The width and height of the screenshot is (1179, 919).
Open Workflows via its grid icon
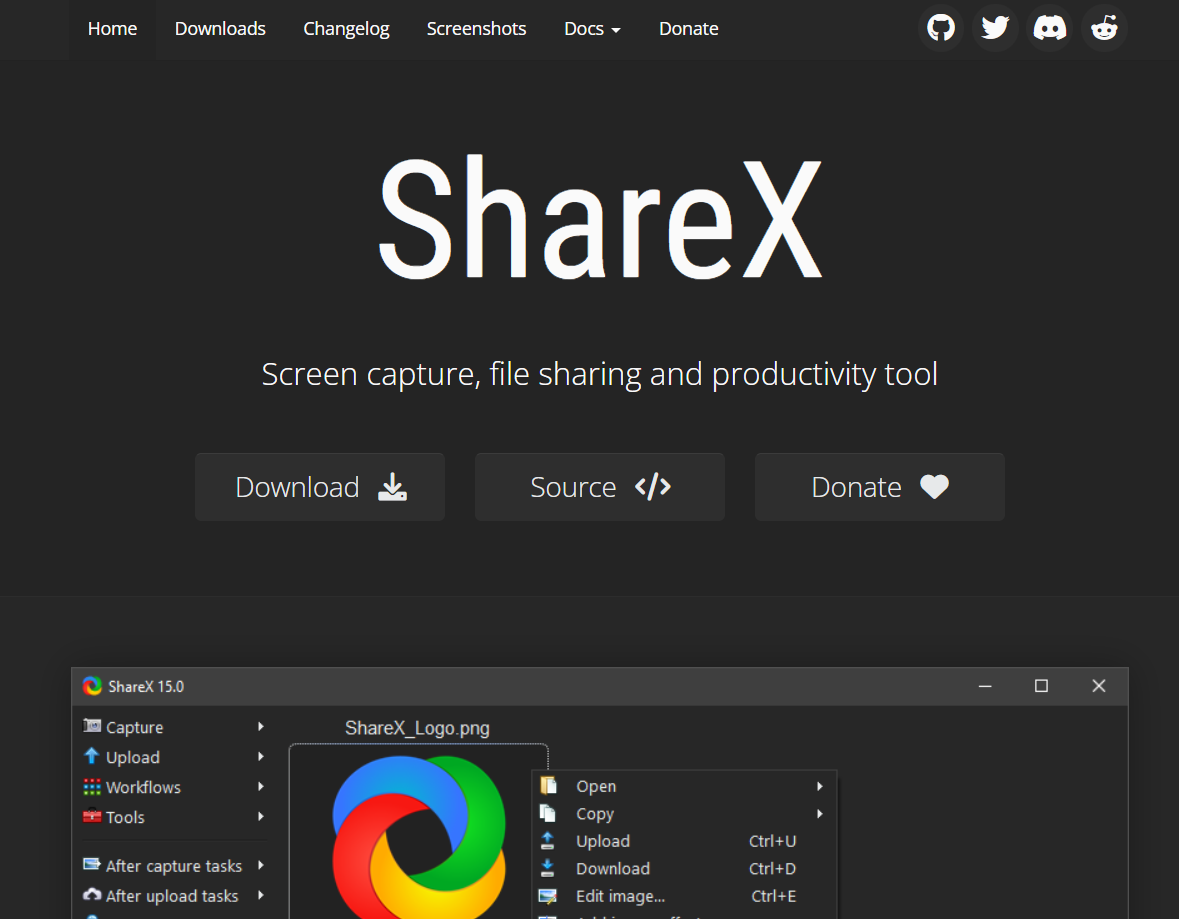(91, 787)
